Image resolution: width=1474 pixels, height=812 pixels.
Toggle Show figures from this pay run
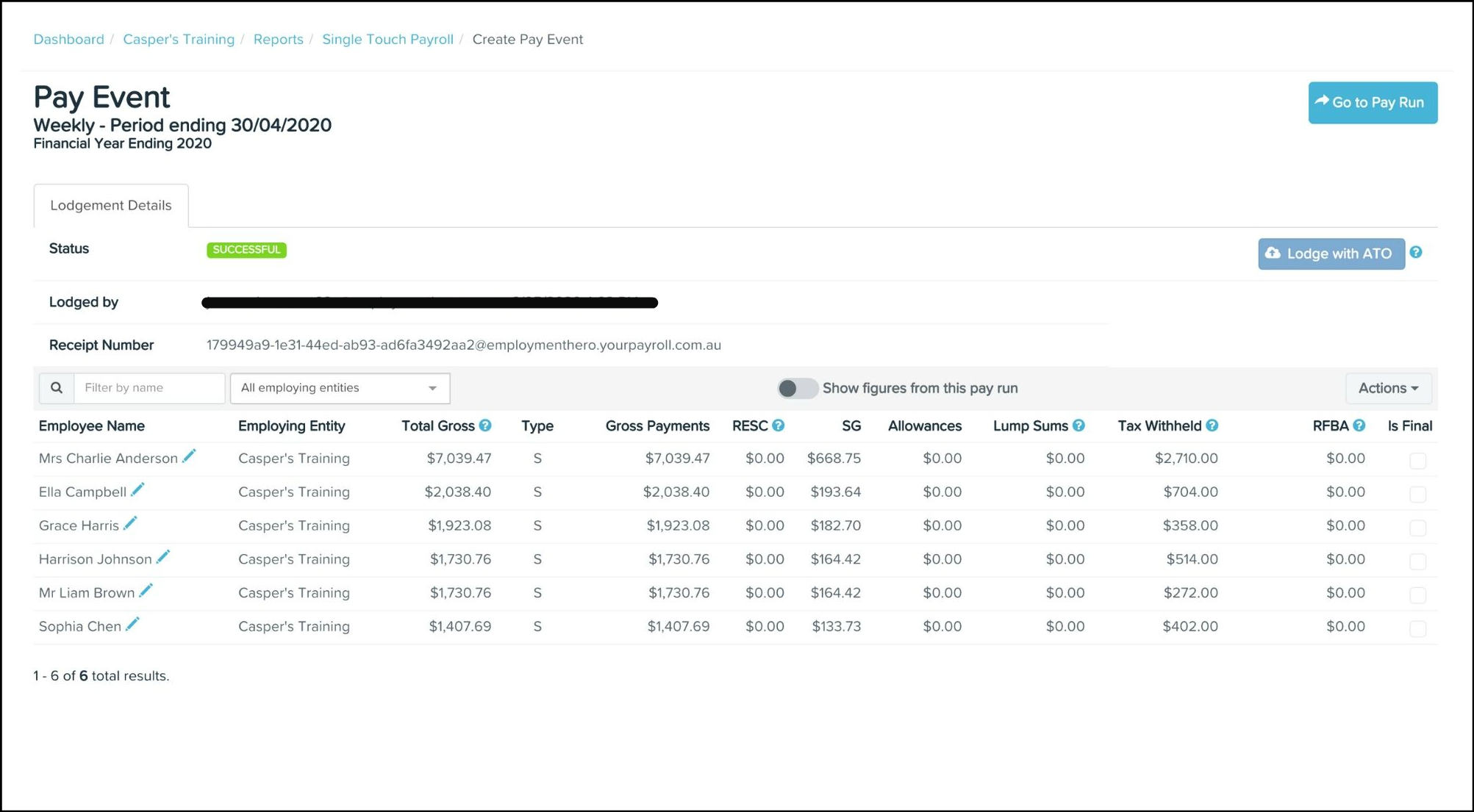click(797, 388)
